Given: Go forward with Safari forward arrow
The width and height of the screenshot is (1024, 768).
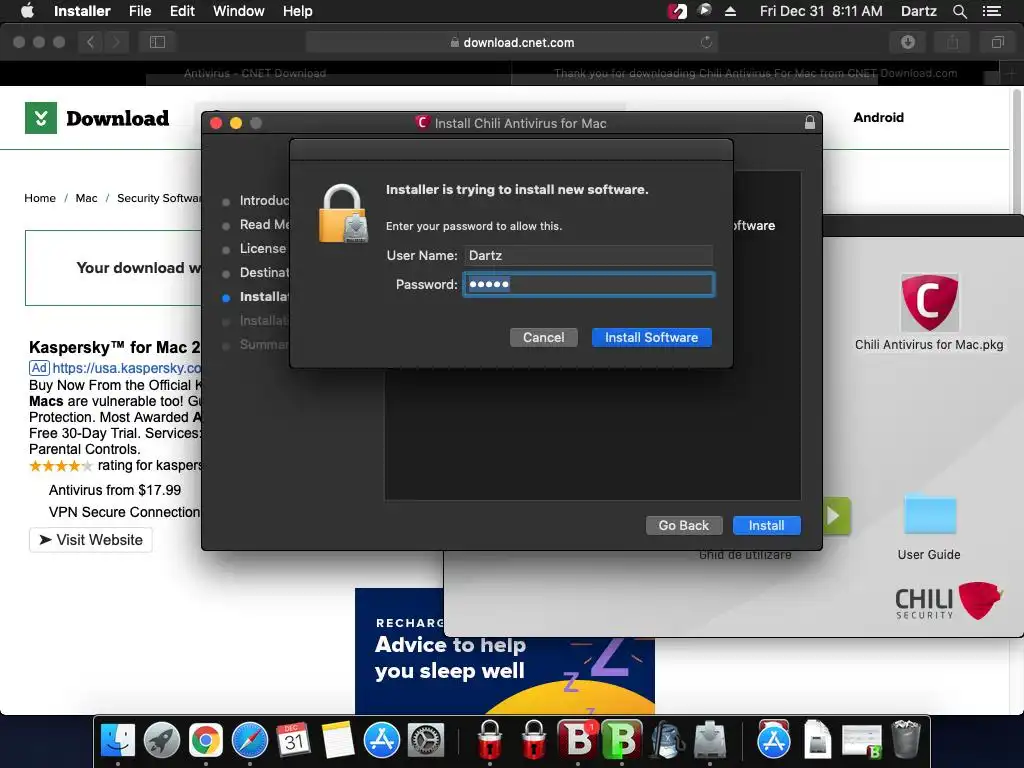Looking at the screenshot, I should (116, 42).
